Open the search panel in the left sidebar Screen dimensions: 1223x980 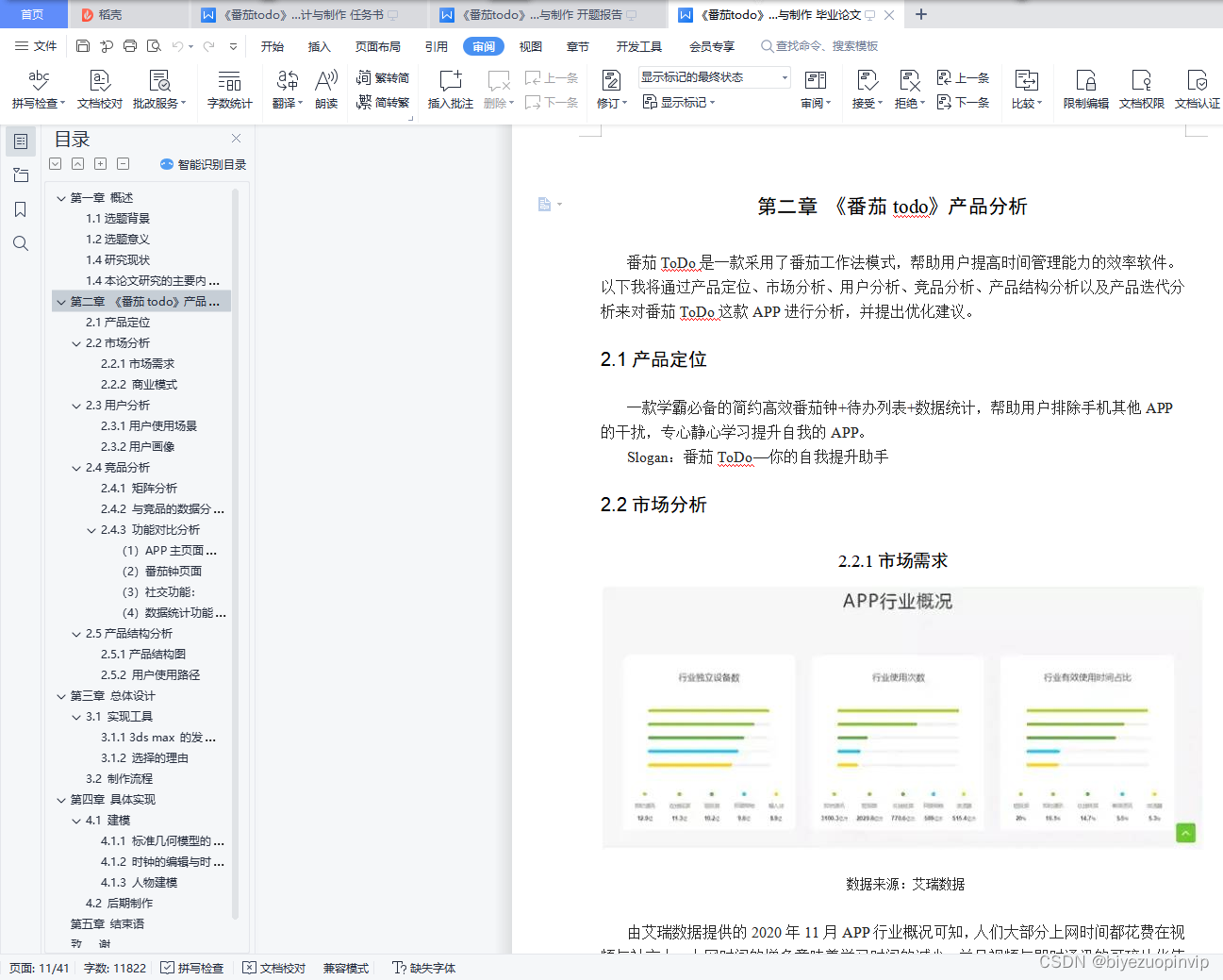21,243
